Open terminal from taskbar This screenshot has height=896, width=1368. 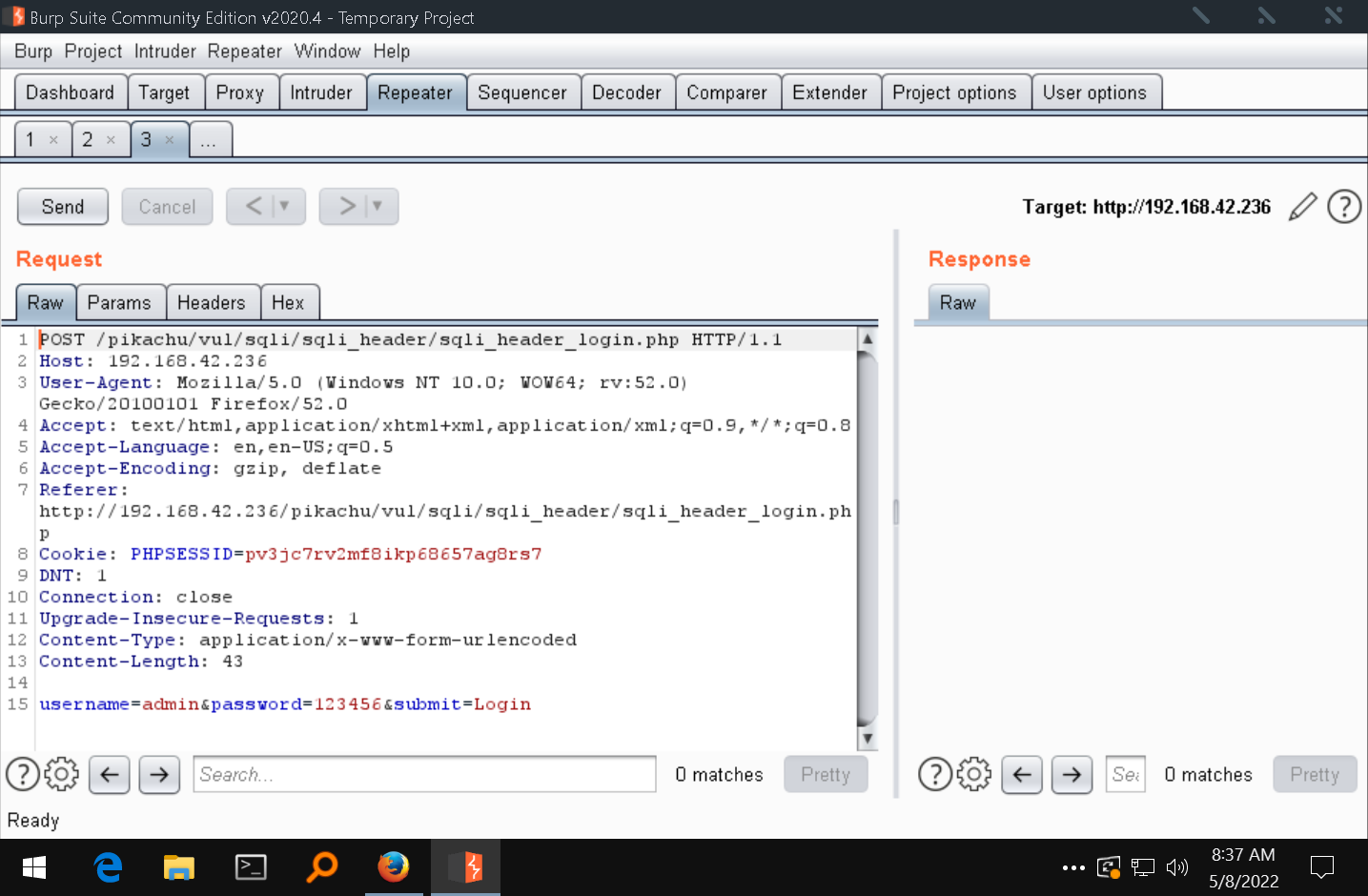point(251,867)
